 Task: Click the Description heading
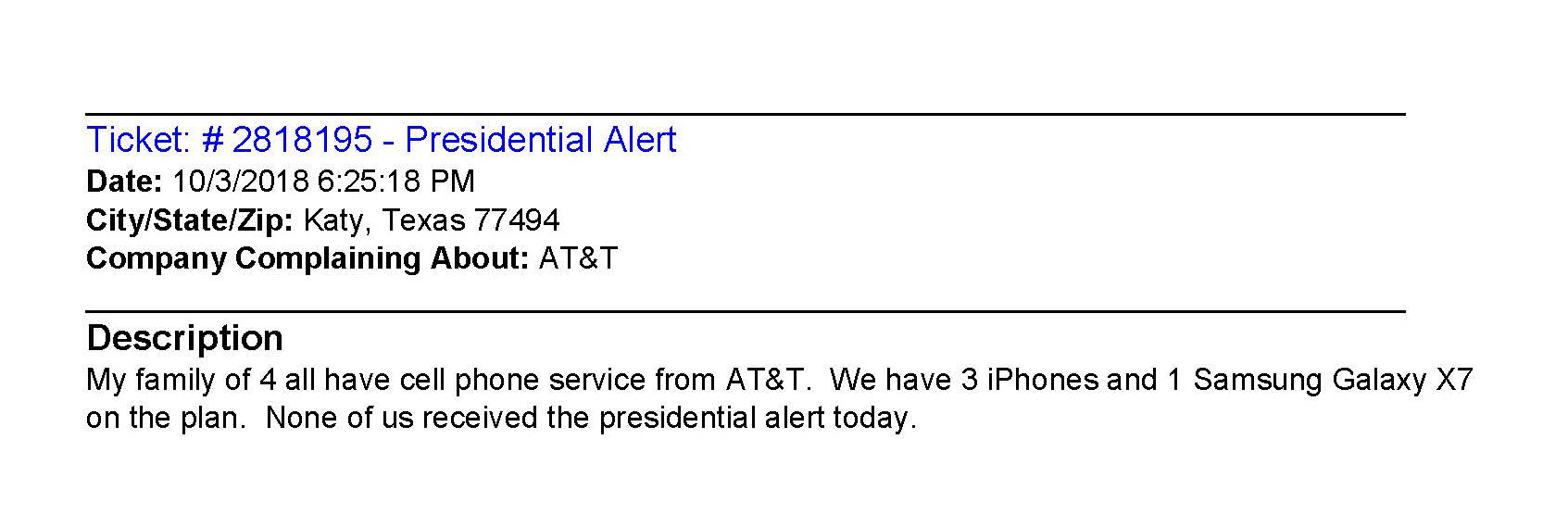coord(184,338)
